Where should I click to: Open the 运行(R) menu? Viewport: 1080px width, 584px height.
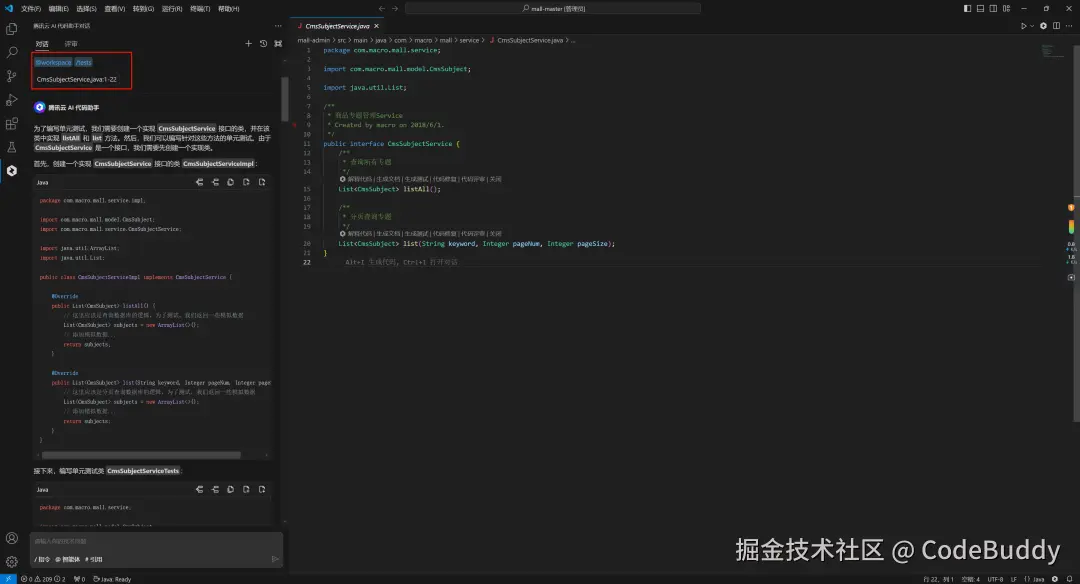tap(171, 8)
